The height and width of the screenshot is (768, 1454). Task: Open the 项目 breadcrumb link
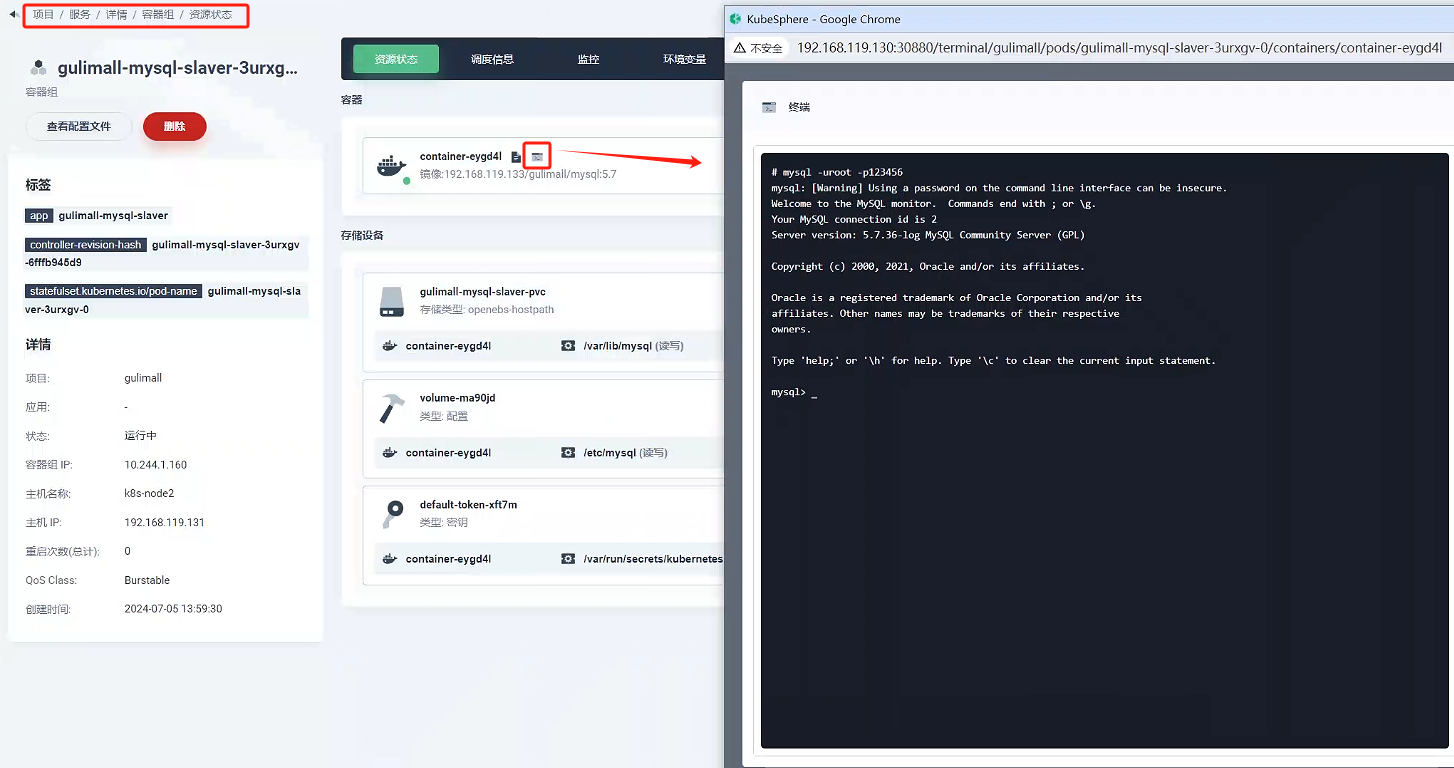pyautogui.click(x=43, y=15)
